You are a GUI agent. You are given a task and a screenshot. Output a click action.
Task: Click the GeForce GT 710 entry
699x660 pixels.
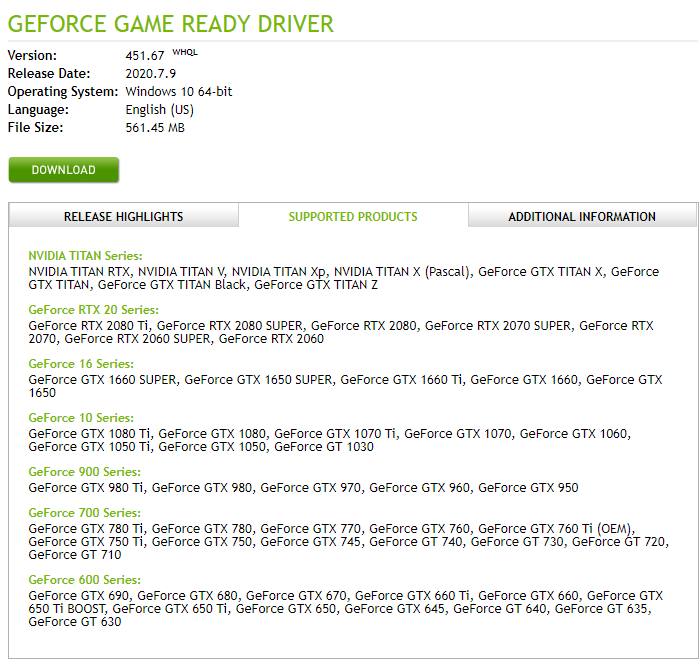(75, 555)
